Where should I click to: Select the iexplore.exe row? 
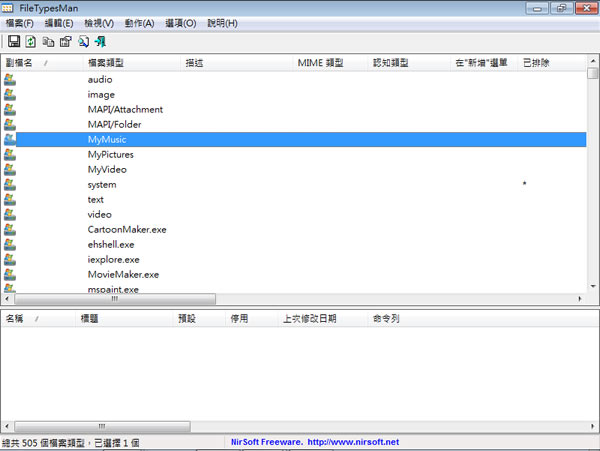point(295,259)
